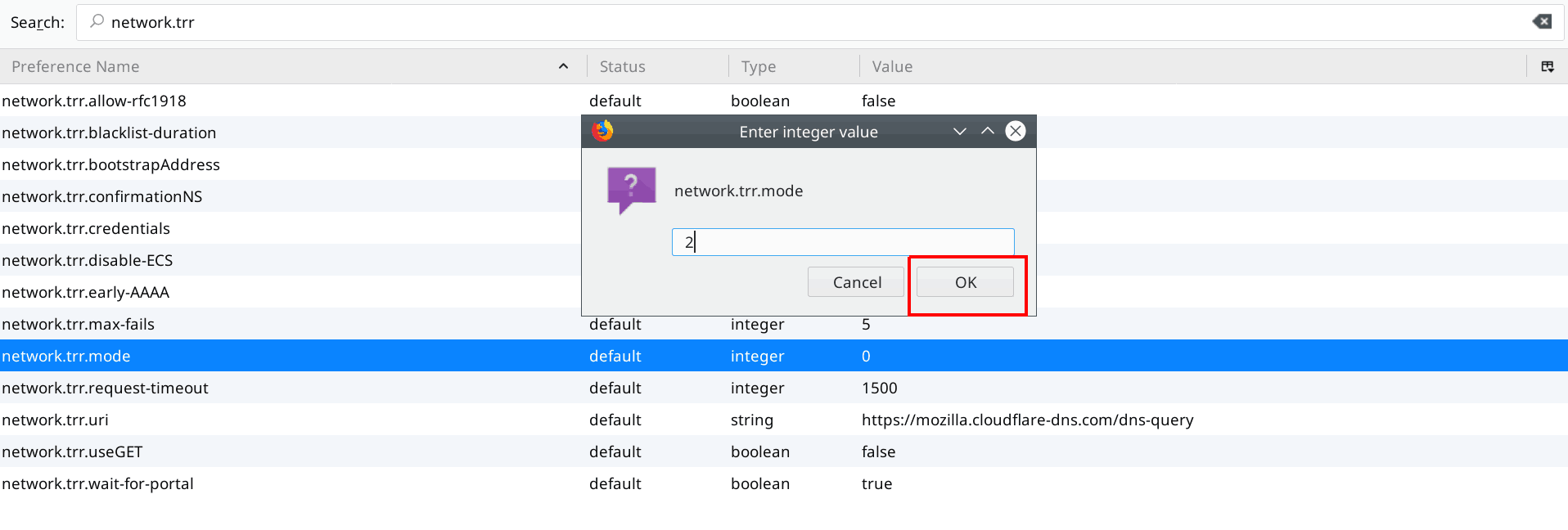The height and width of the screenshot is (530, 1568).
Task: Close the Enter integer value dialog
Action: pyautogui.click(x=1016, y=131)
